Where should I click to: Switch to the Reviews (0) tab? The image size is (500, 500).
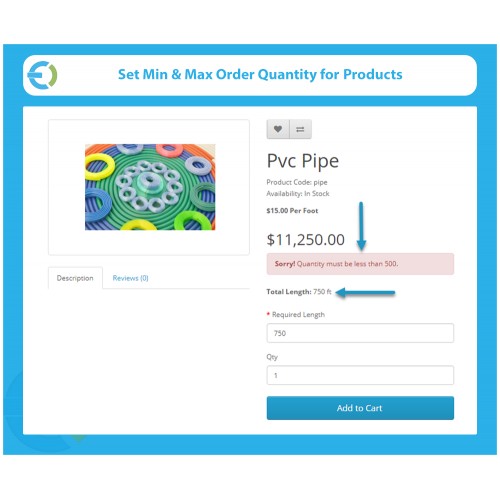tap(130, 278)
